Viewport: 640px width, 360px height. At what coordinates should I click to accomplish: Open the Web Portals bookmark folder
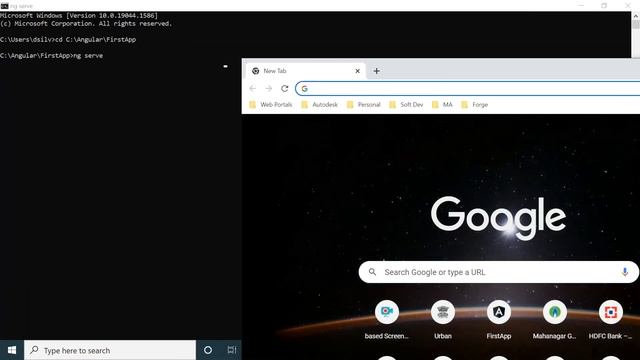pyautogui.click(x=271, y=105)
